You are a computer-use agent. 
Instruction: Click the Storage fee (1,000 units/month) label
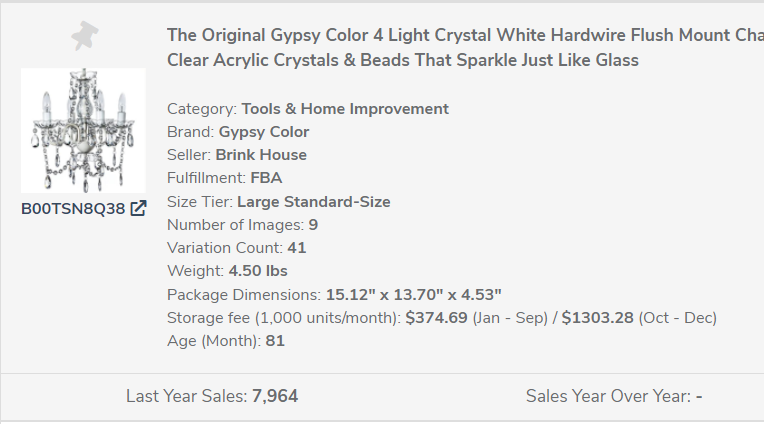pos(284,318)
